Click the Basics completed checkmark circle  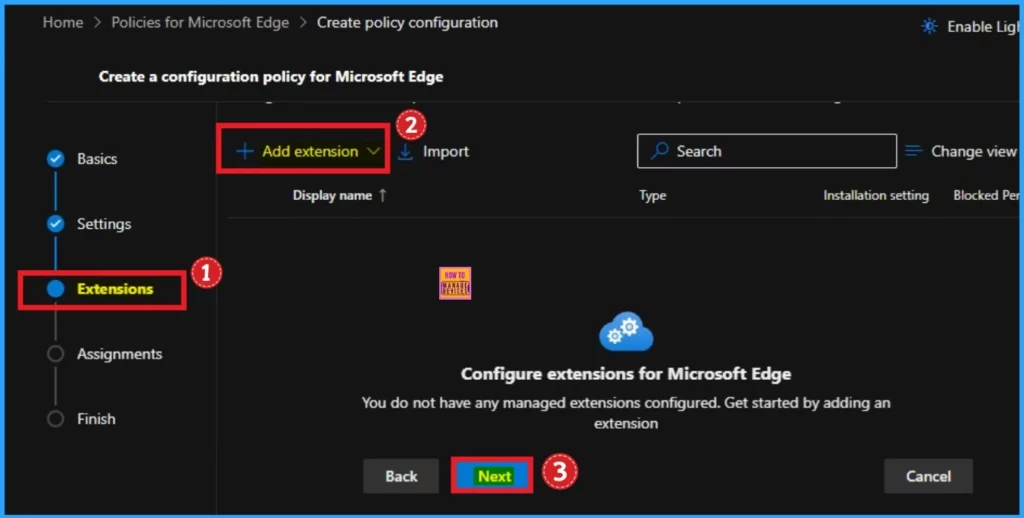[x=56, y=159]
